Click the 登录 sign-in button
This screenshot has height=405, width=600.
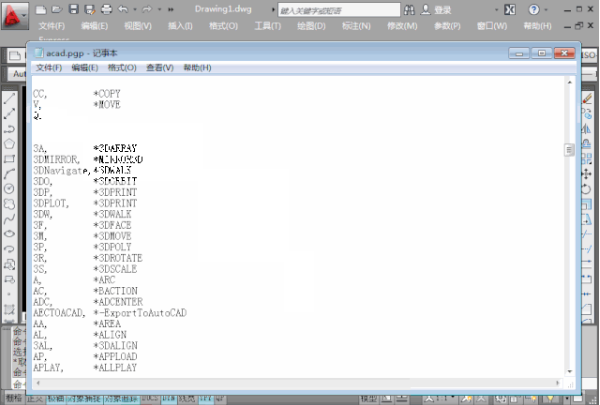click(436, 10)
